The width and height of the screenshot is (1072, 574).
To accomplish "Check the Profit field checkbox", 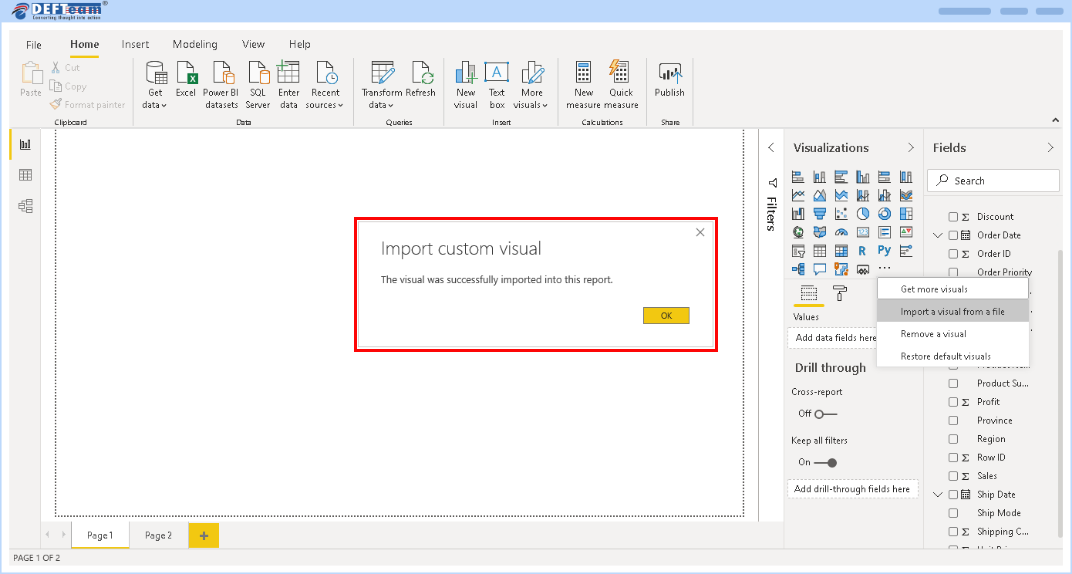I will click(x=953, y=402).
